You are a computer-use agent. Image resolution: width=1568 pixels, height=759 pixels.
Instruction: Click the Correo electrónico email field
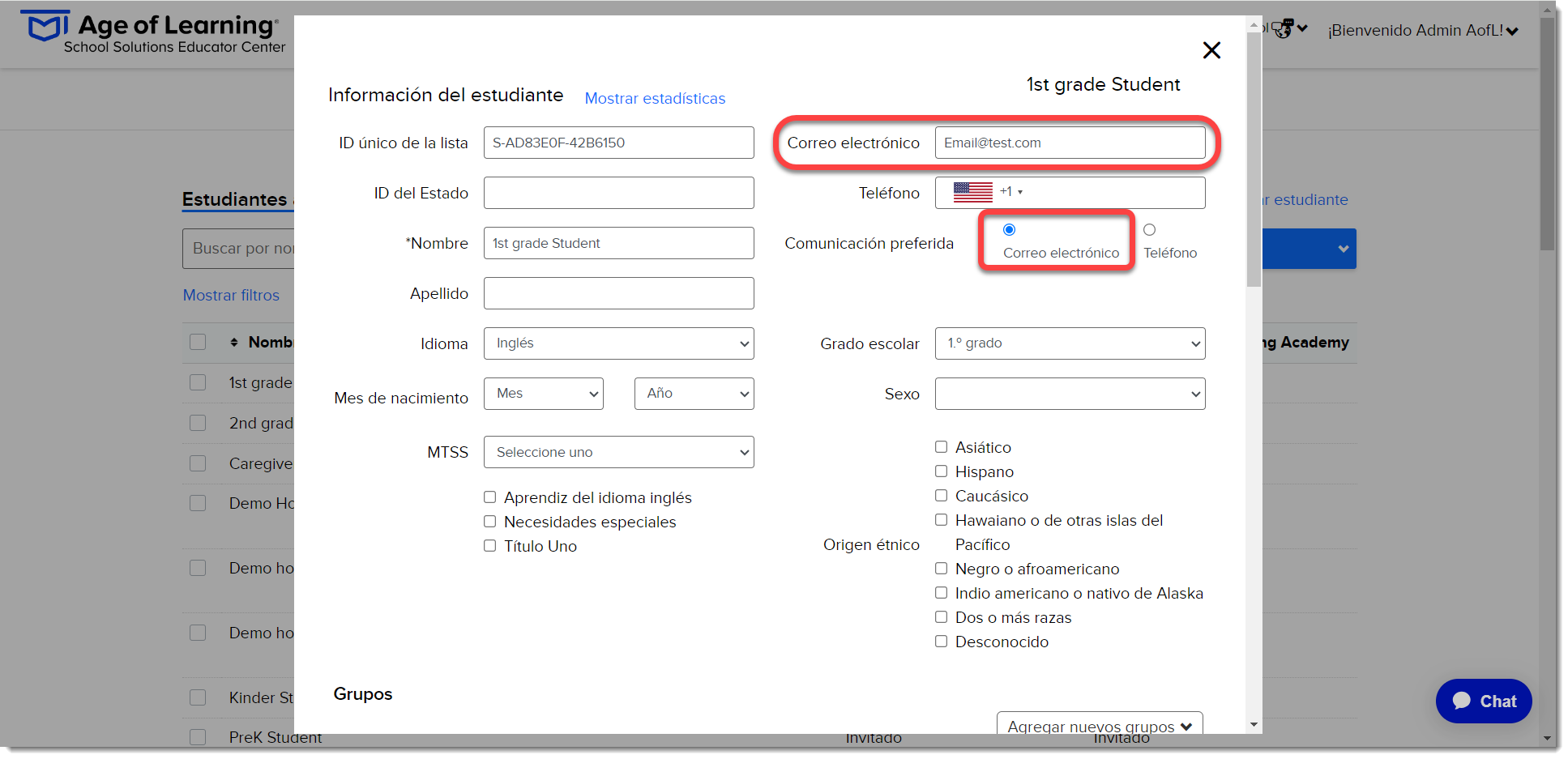pos(1070,143)
